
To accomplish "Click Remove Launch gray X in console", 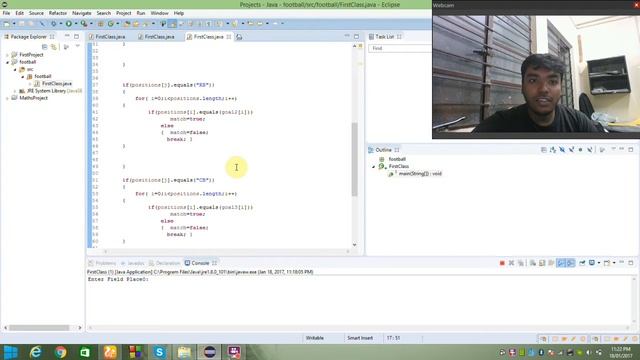I will pos(511,263).
